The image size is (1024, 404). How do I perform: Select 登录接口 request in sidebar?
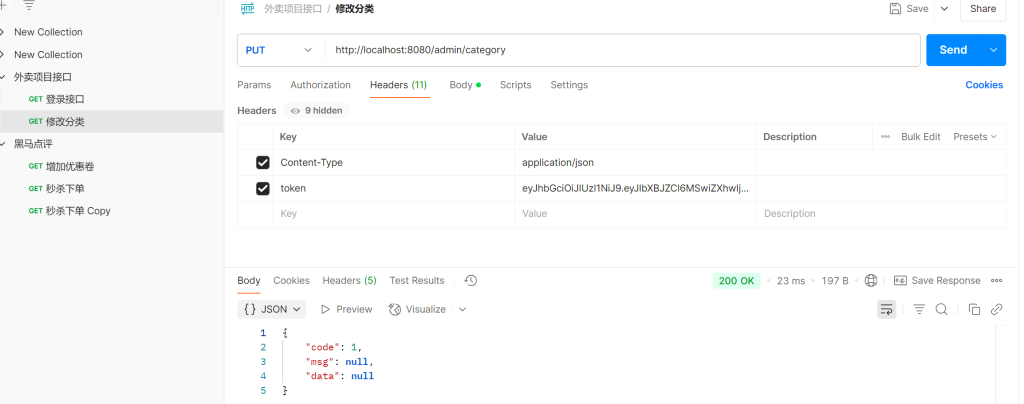65,99
